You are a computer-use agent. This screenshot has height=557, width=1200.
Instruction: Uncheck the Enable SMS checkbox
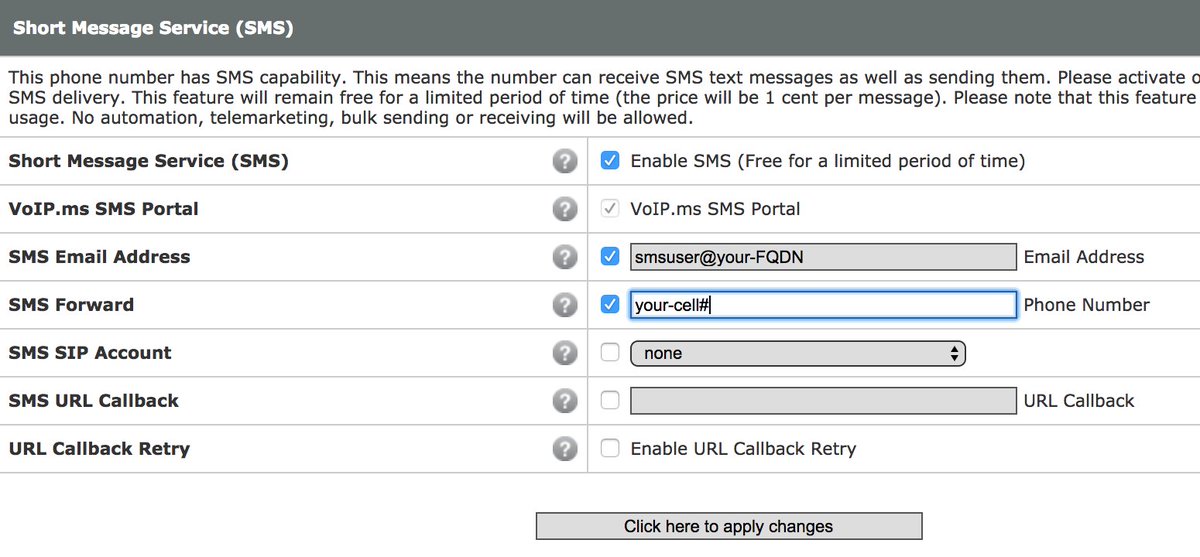click(610, 161)
